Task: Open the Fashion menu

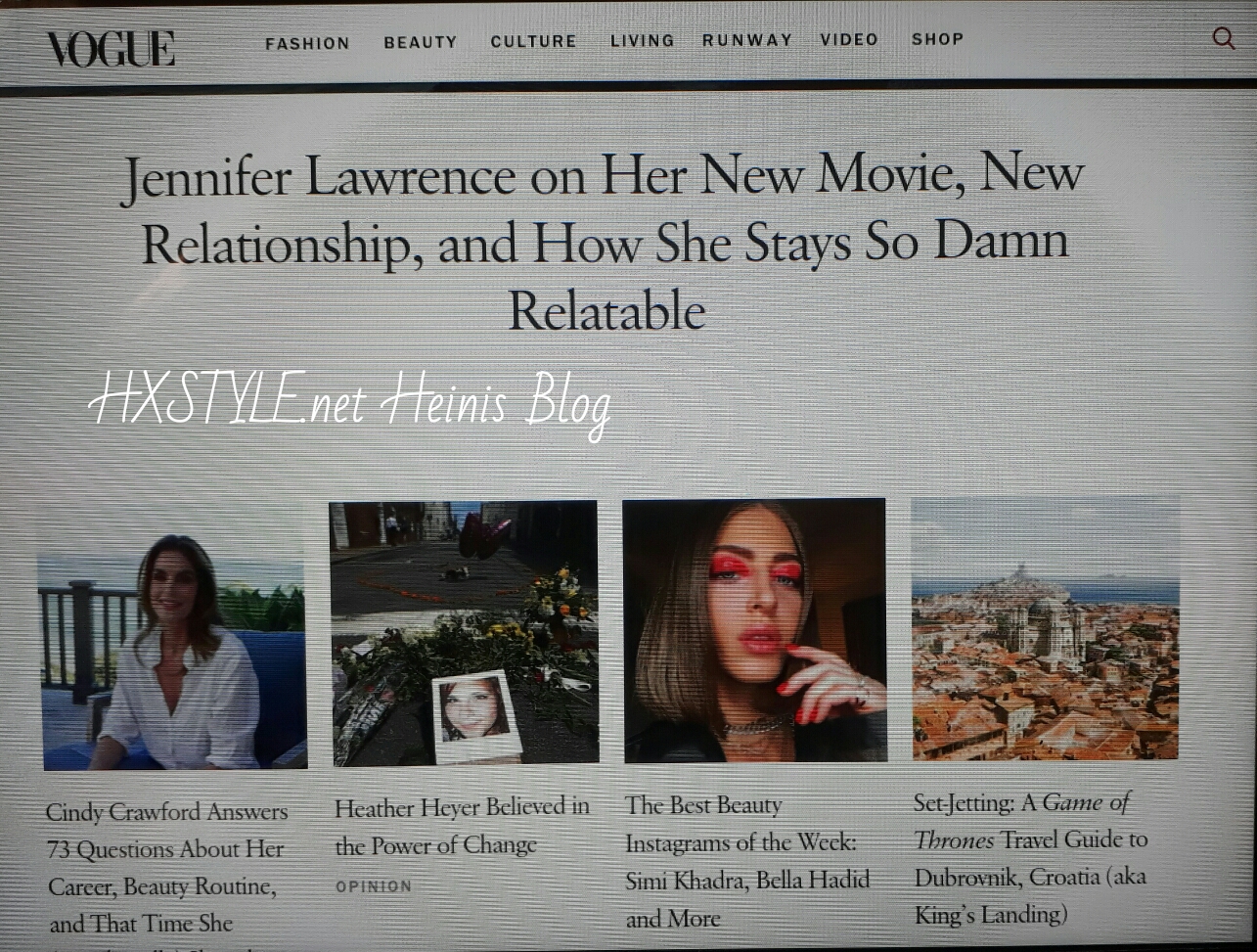Action: click(x=307, y=44)
